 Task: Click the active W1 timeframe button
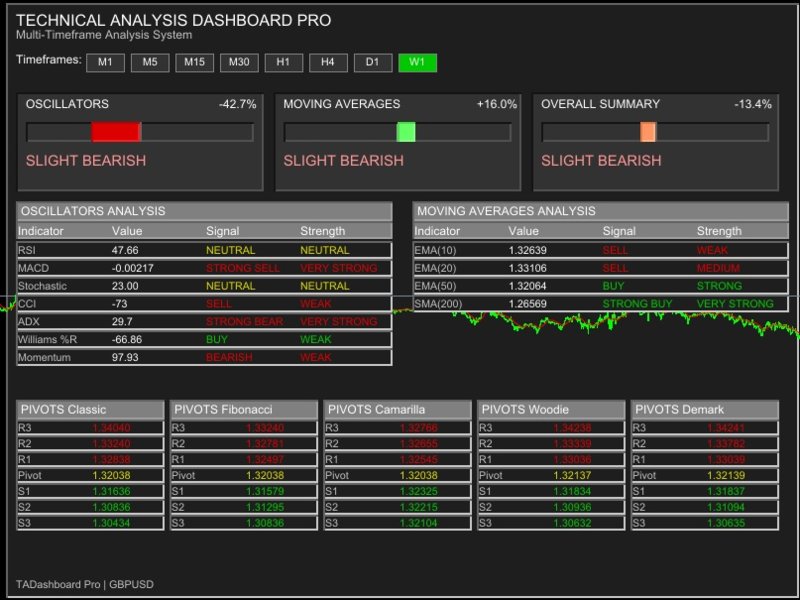[x=417, y=63]
